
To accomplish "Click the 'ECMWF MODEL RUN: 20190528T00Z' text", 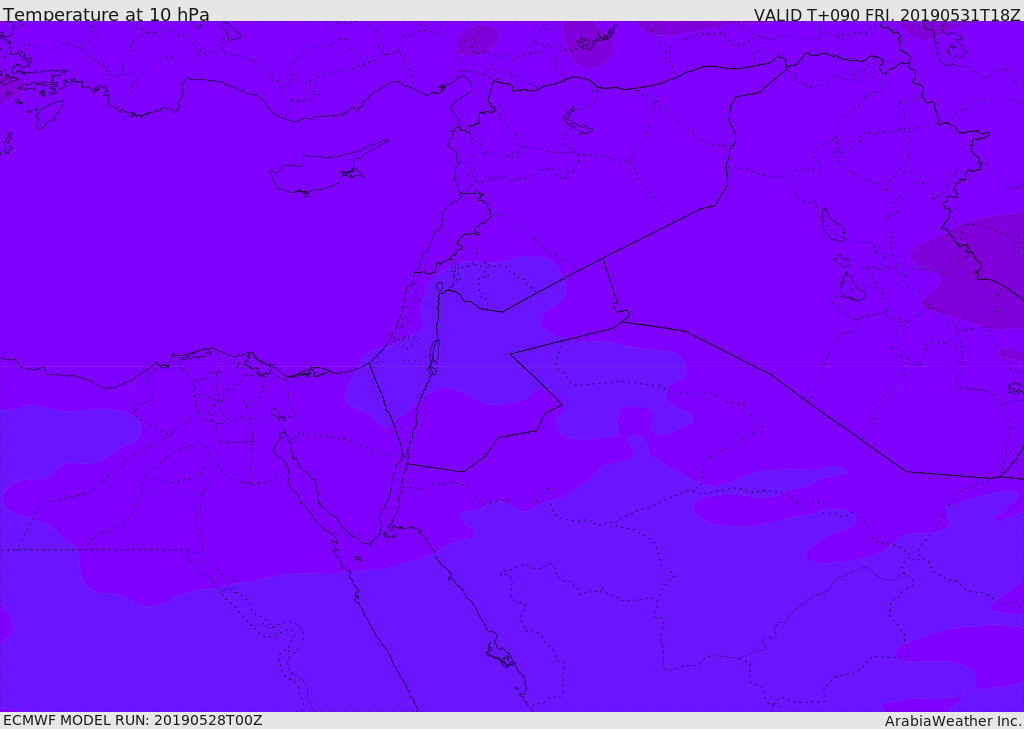I will click(x=133, y=720).
